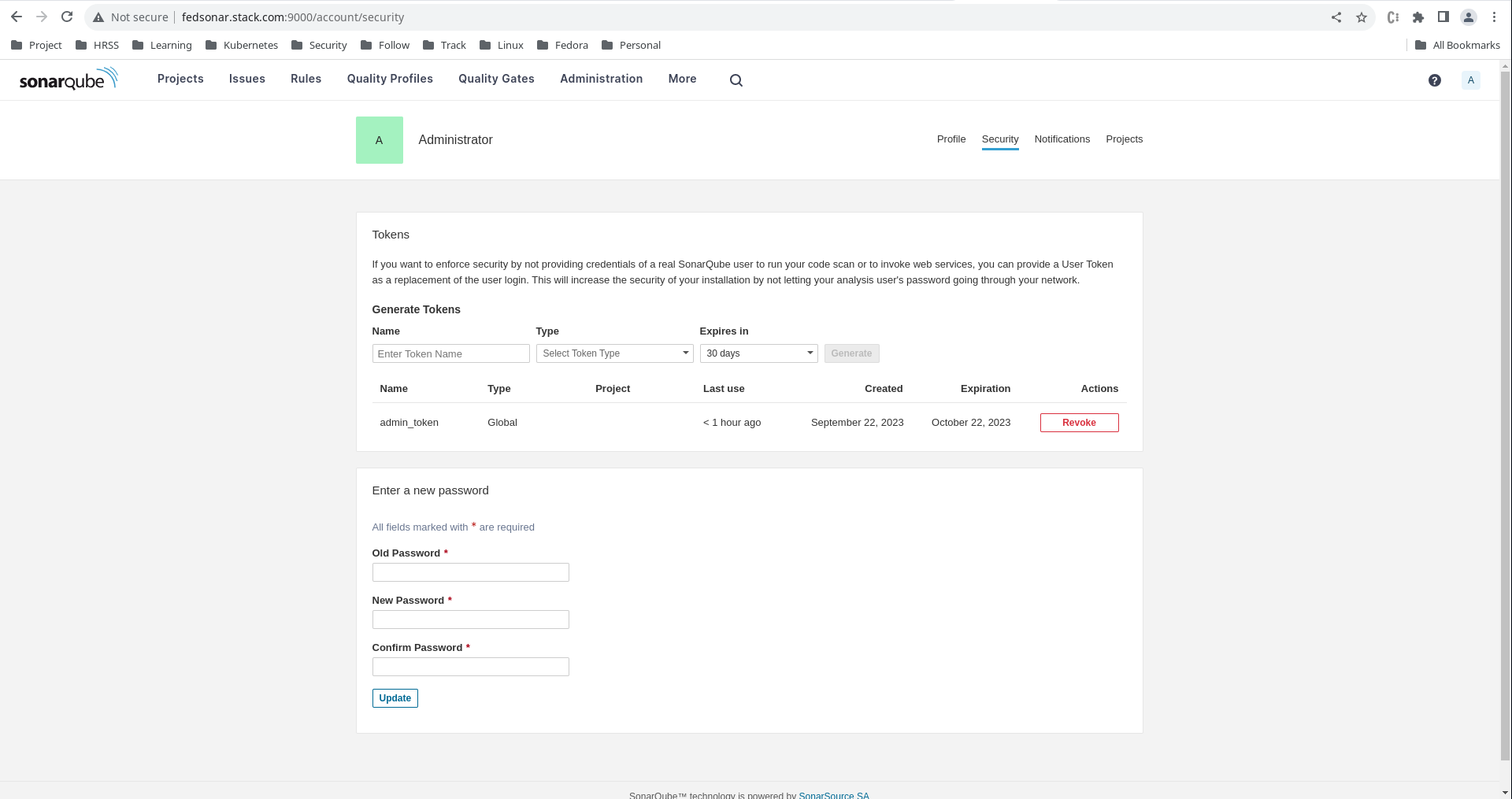This screenshot has height=799, width=1512.
Task: Click the browser extensions puzzle icon
Action: click(1417, 17)
